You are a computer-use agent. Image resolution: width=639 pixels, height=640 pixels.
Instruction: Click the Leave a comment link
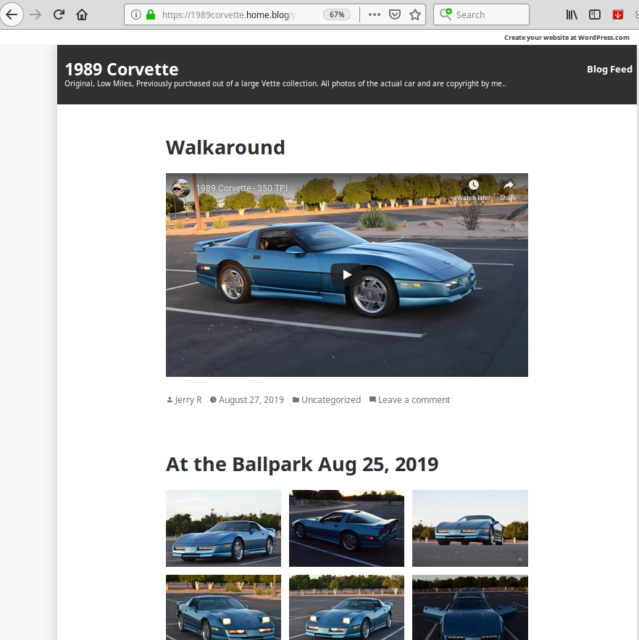point(414,400)
